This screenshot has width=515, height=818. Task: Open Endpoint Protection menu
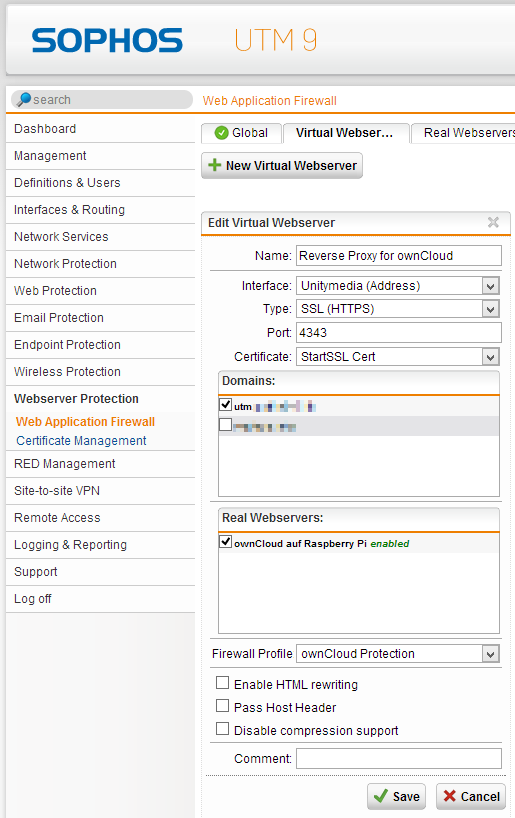(x=100, y=345)
